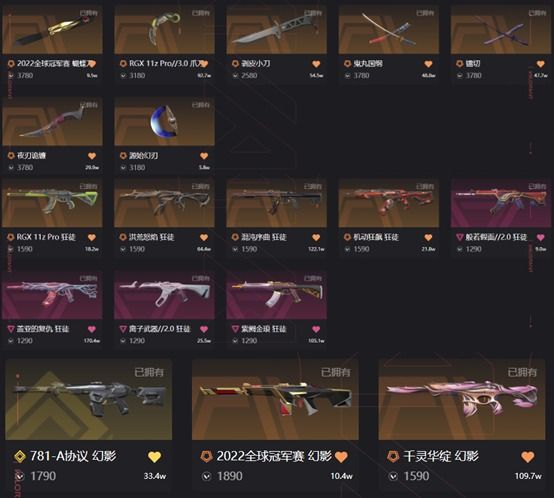Toggle pink heart on 般若假面//2.0 狂徒
554x498 pixels.
[540, 237]
